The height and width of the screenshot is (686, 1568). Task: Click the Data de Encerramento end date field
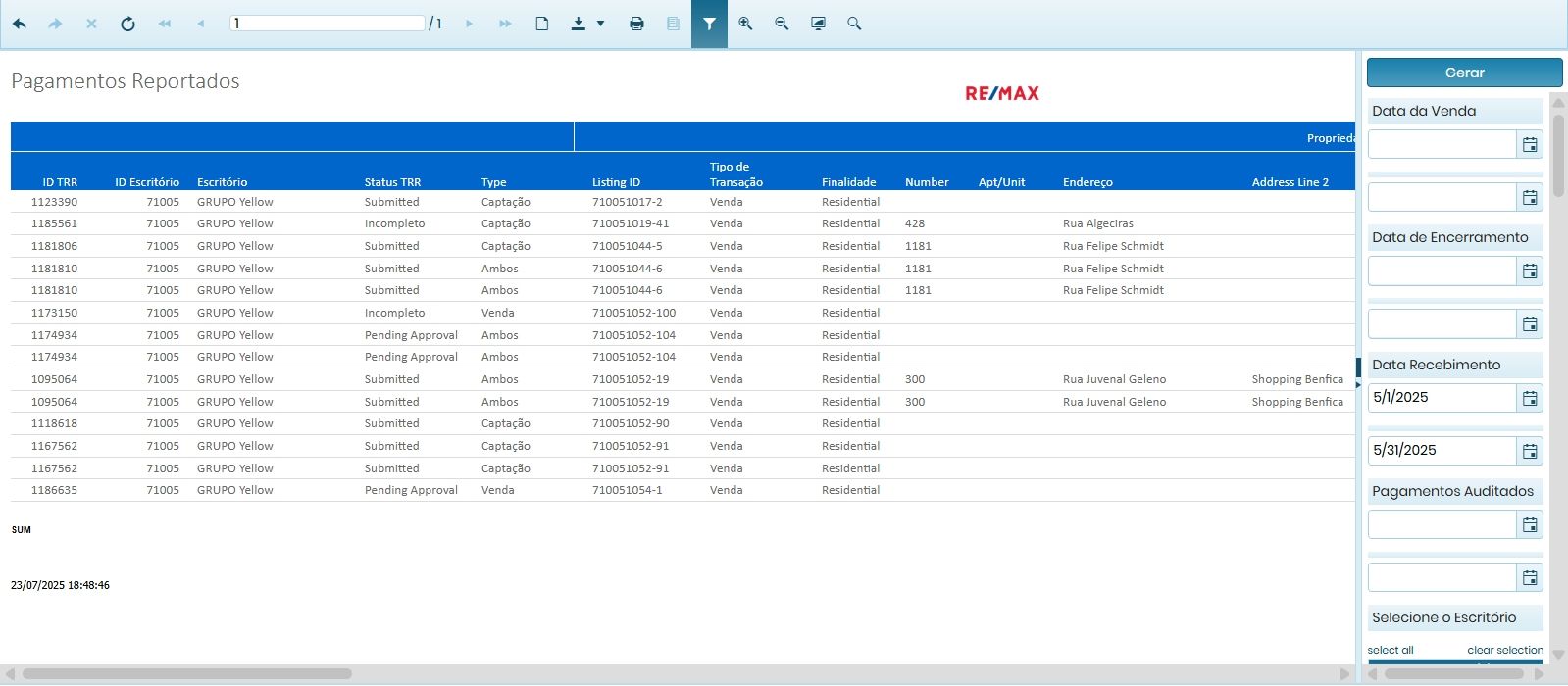tap(1442, 324)
